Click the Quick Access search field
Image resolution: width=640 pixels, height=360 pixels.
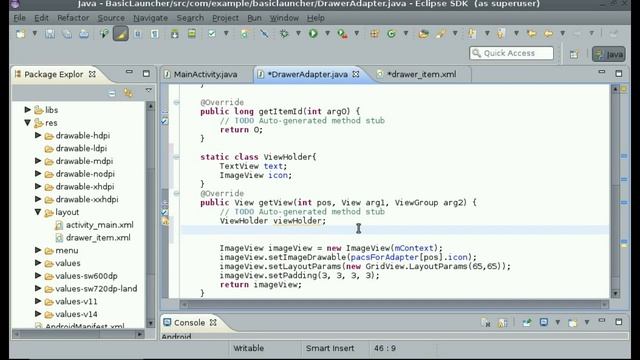point(511,53)
